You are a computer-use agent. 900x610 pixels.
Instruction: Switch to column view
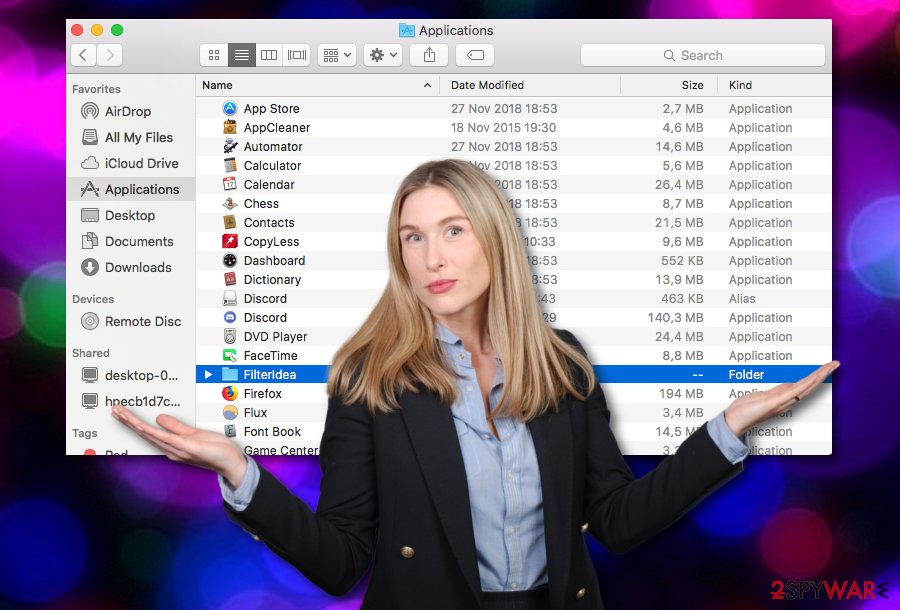tap(269, 55)
